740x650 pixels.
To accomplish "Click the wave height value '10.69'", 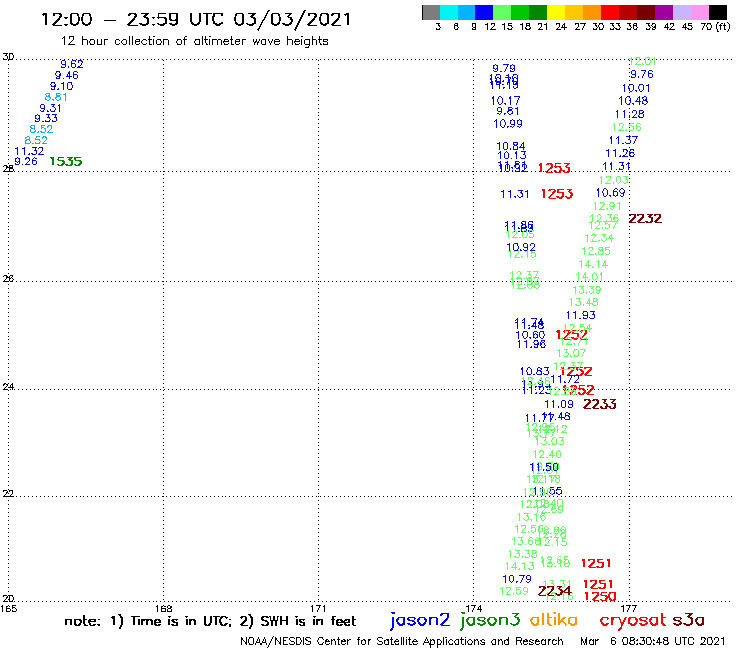I will click(x=611, y=193).
